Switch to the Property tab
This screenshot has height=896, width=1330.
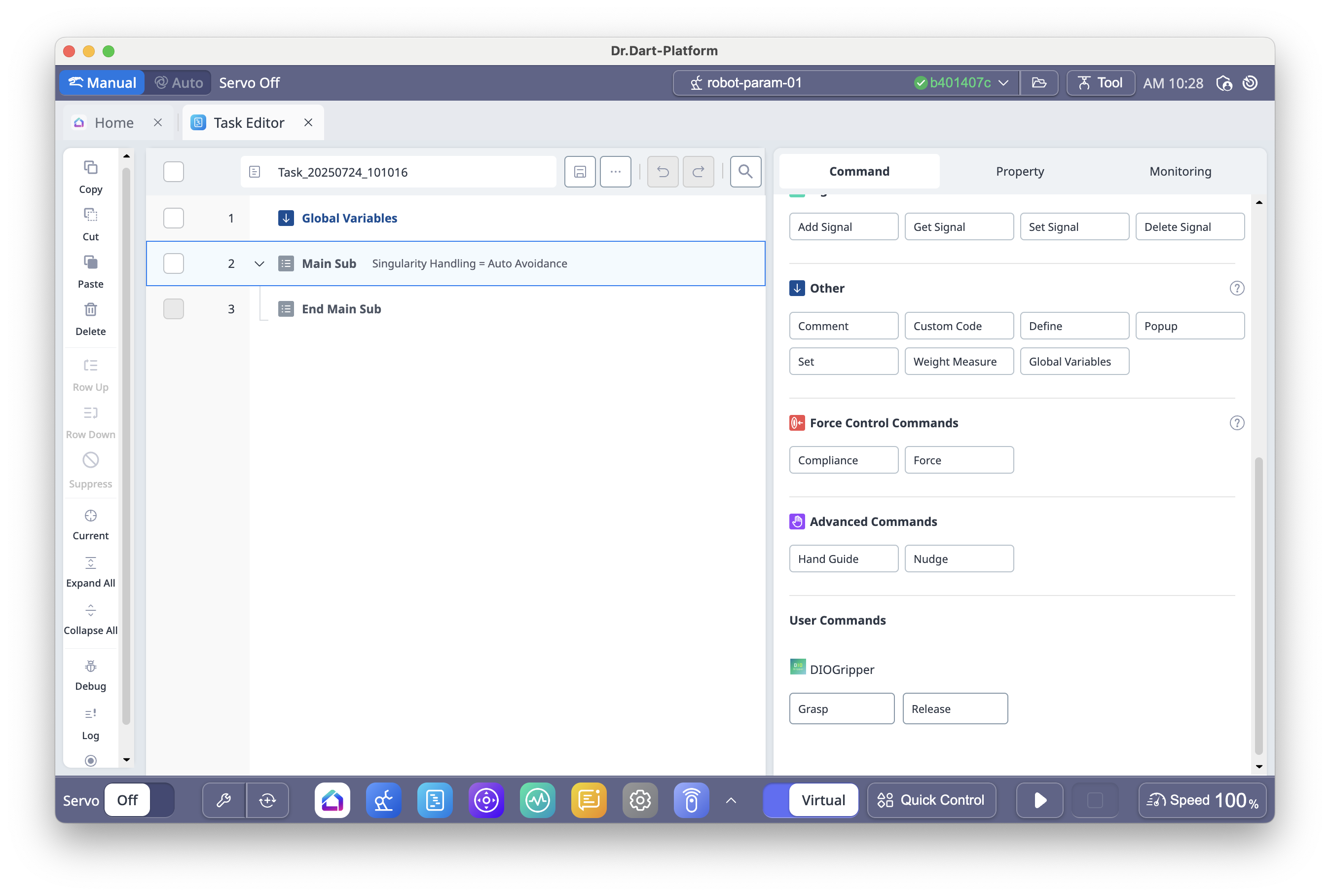[x=1019, y=171]
